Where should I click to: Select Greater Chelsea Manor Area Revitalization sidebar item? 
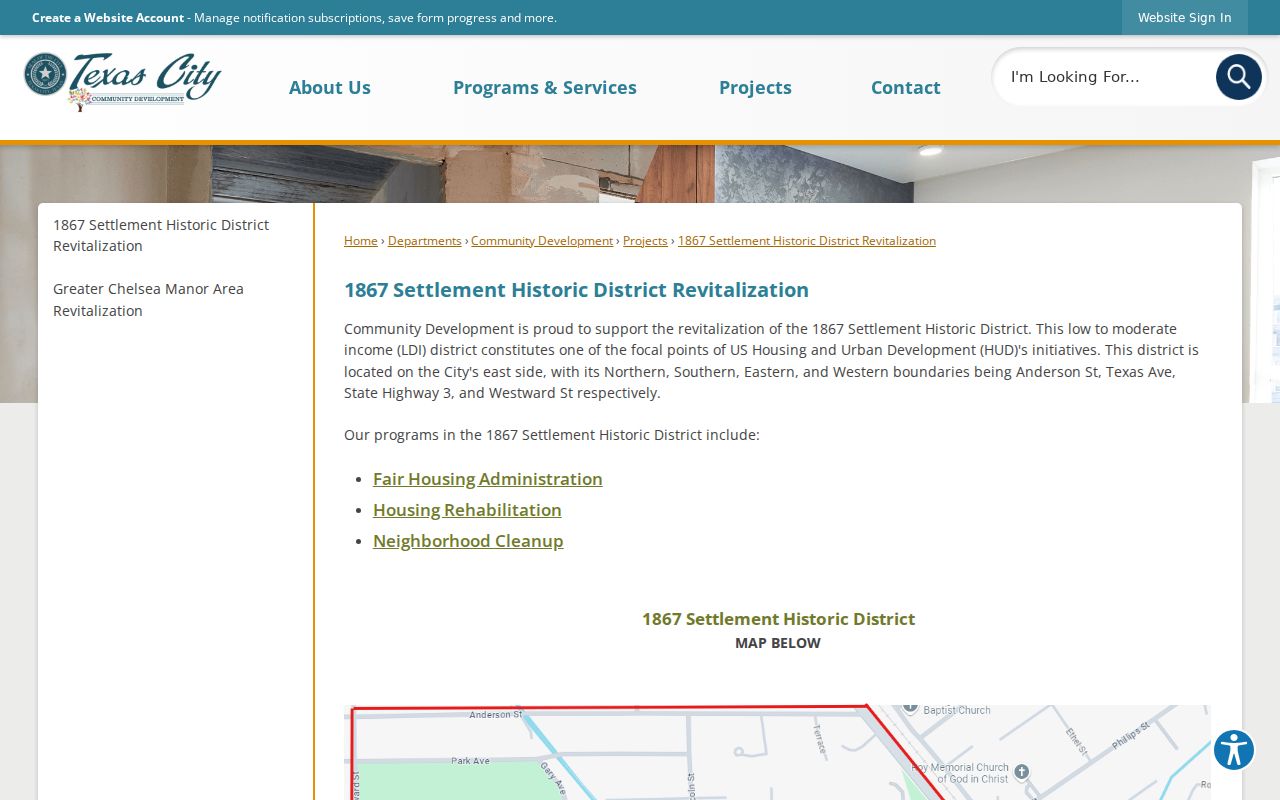tap(176, 300)
